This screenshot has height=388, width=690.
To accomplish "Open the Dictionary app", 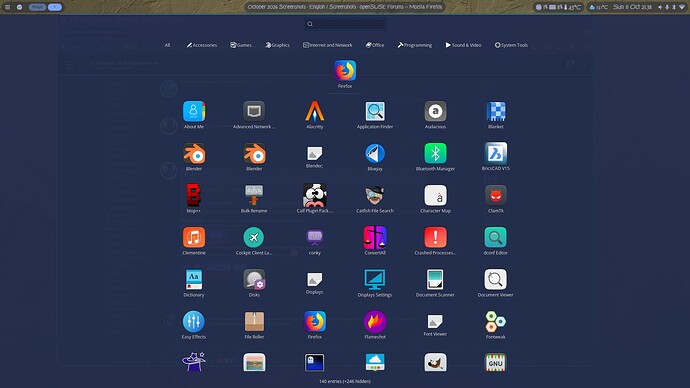I will point(194,283).
